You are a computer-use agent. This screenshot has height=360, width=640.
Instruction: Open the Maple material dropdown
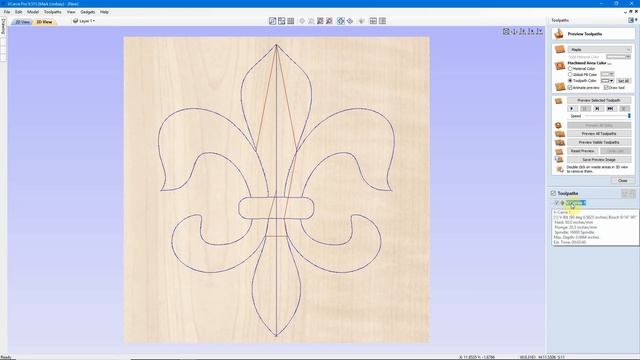pos(600,49)
